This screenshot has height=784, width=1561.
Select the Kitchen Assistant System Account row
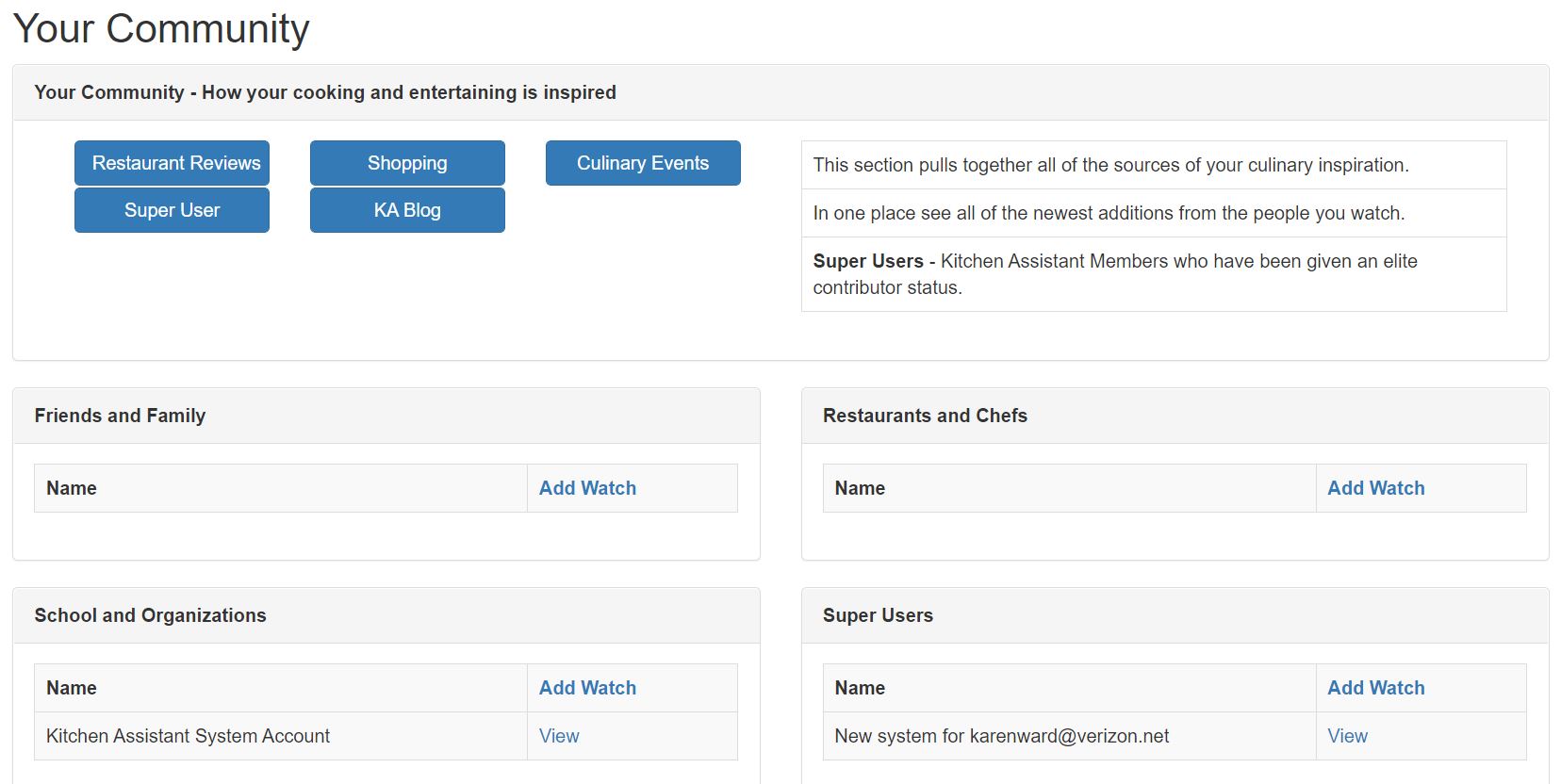(x=386, y=736)
